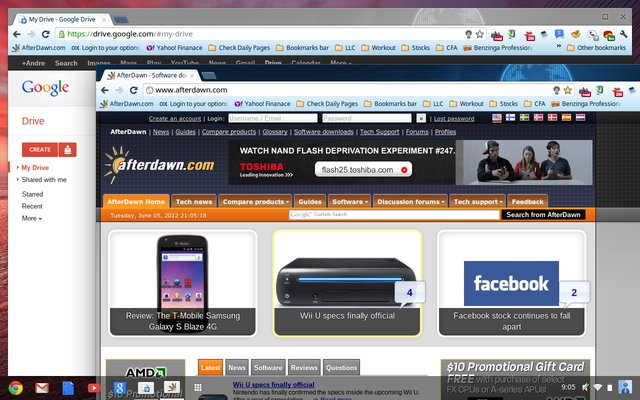Image resolution: width=640 pixels, height=400 pixels.
Task: Select the Finnish flag language icon
Action: coord(511,118)
